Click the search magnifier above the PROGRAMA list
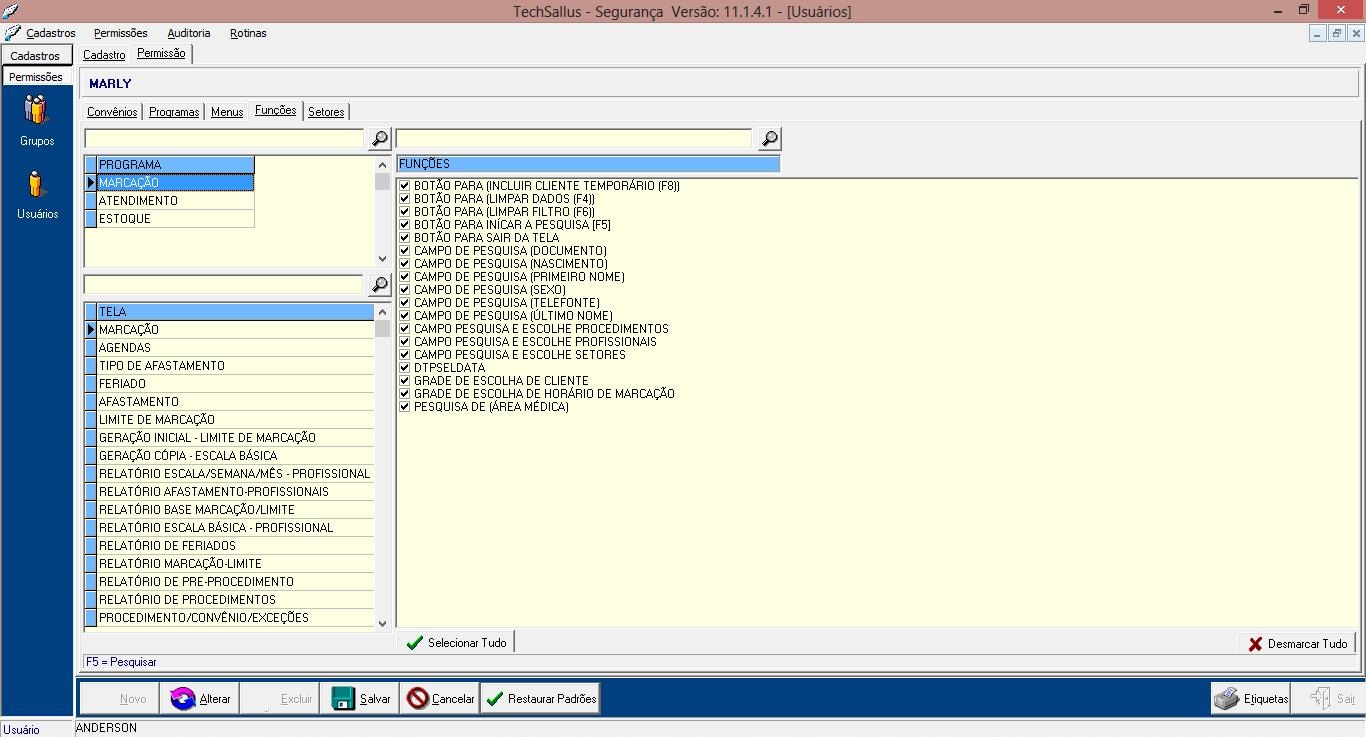Screen dimensions: 1366x737 click(x=380, y=139)
